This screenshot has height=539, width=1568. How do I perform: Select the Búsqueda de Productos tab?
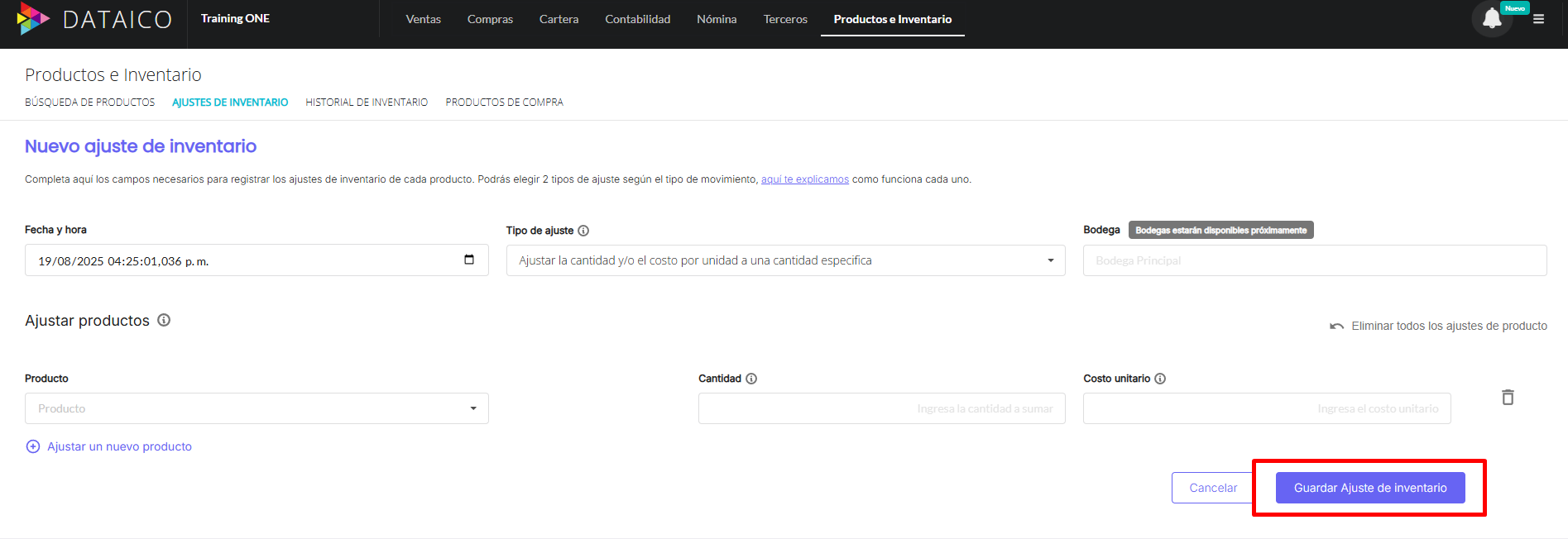89,103
